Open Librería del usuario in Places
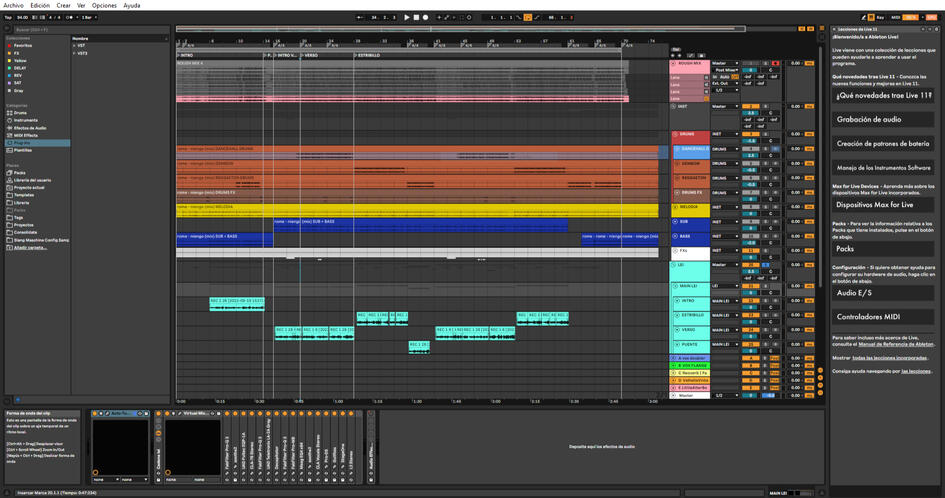Viewport: 945px width, 498px height. coord(32,180)
